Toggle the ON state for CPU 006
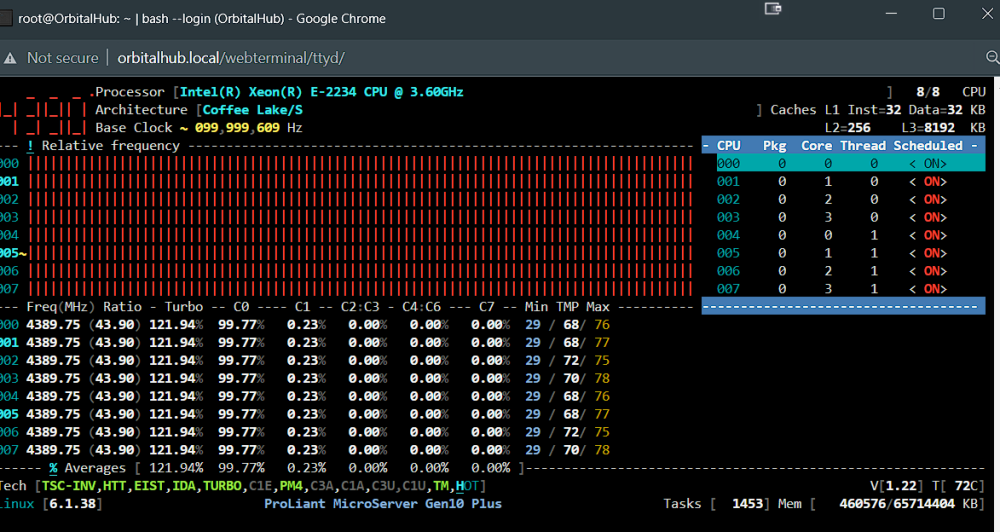 [x=932, y=271]
